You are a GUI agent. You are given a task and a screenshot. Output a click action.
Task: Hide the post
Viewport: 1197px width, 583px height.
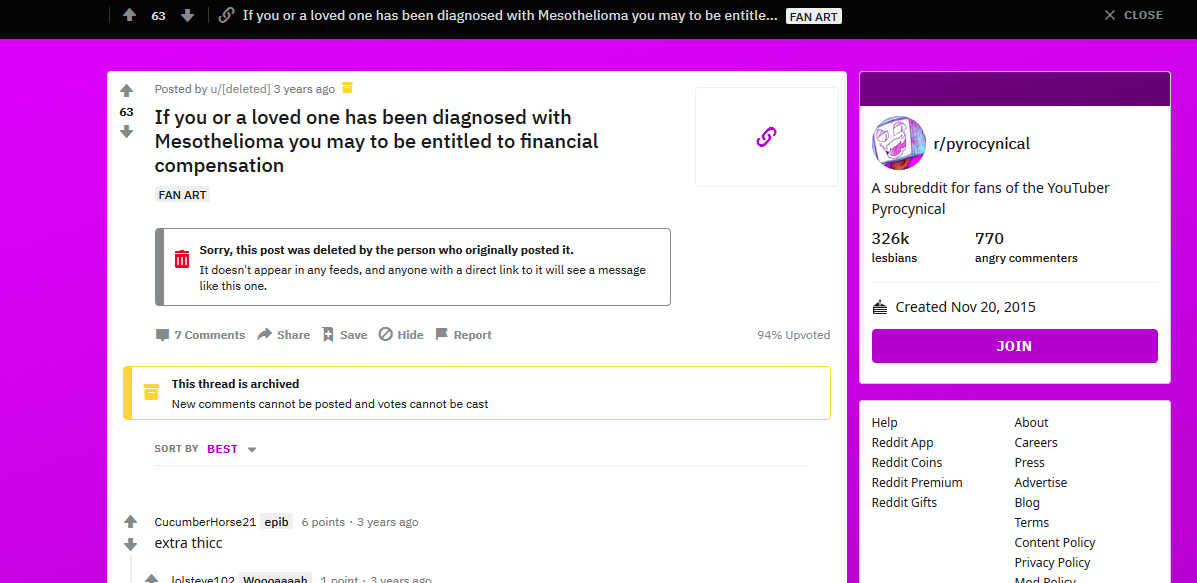(x=402, y=335)
